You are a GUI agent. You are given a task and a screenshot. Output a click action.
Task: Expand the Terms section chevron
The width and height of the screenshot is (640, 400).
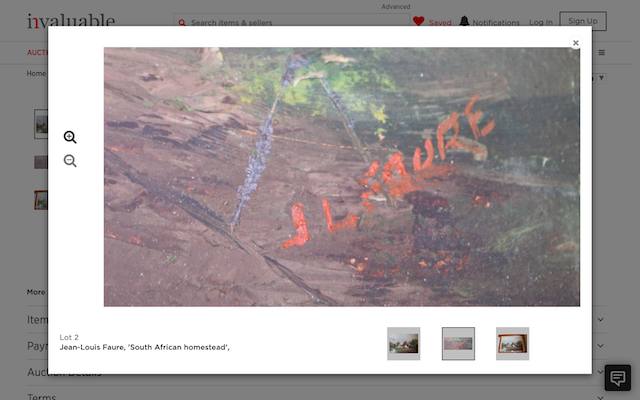pos(600,396)
